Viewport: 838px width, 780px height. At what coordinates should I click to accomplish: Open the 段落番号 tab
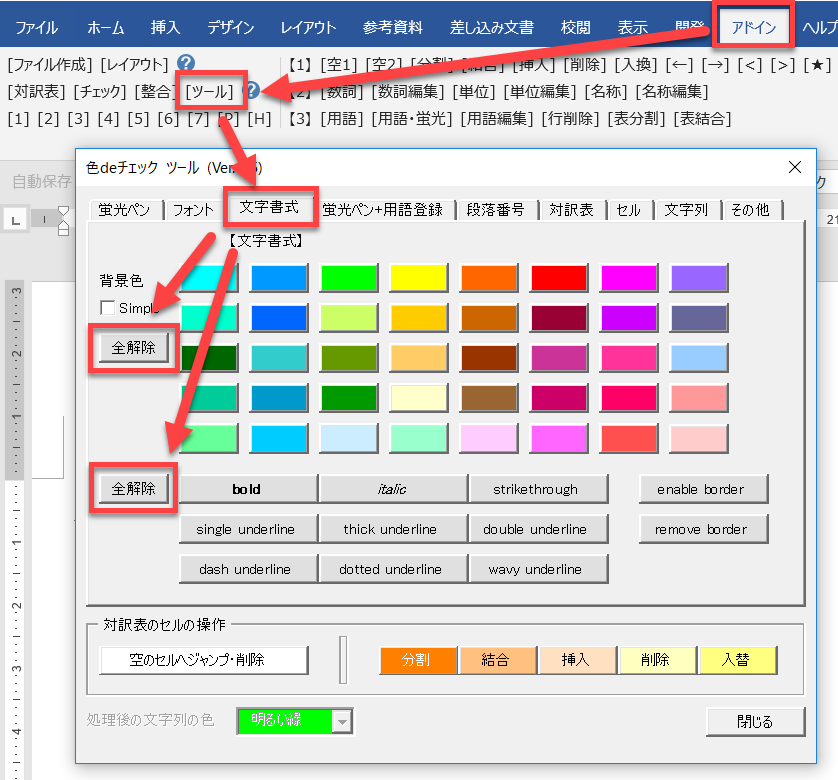[496, 209]
